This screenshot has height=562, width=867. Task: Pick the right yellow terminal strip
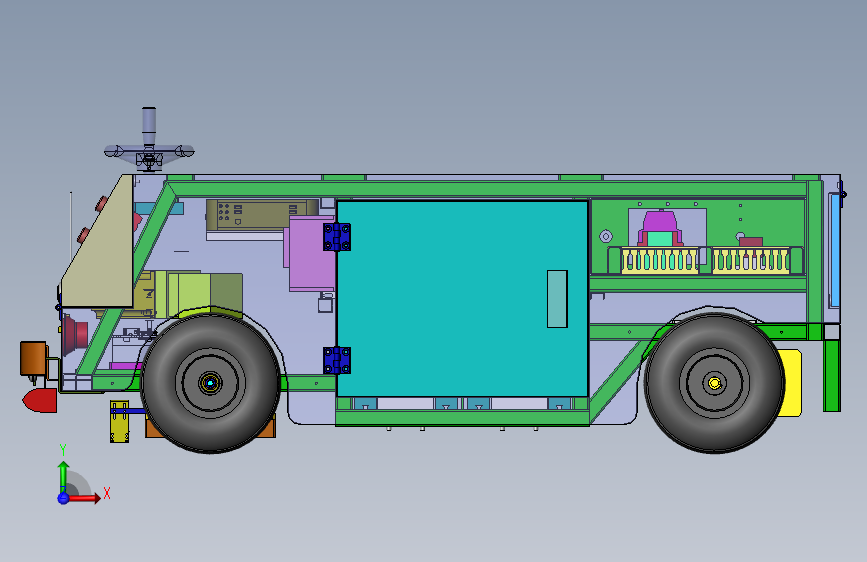coord(750,261)
